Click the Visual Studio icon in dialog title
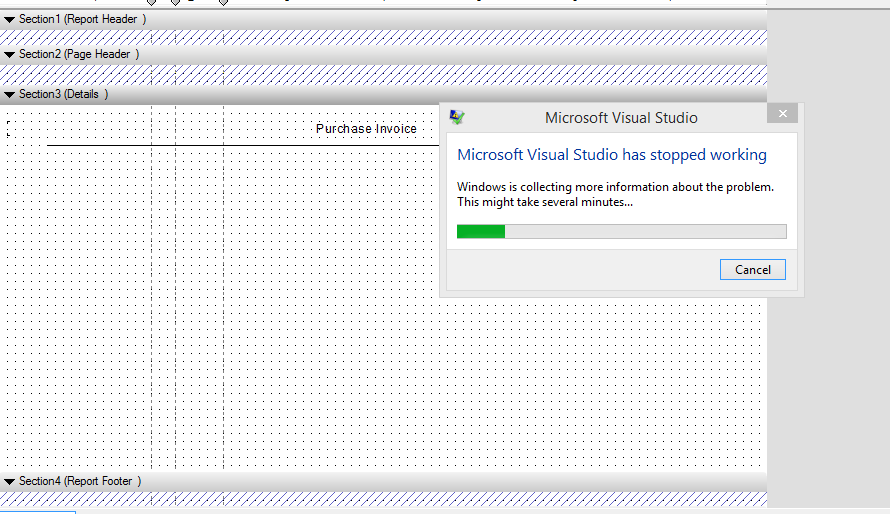This screenshot has width=890, height=514. 457,117
